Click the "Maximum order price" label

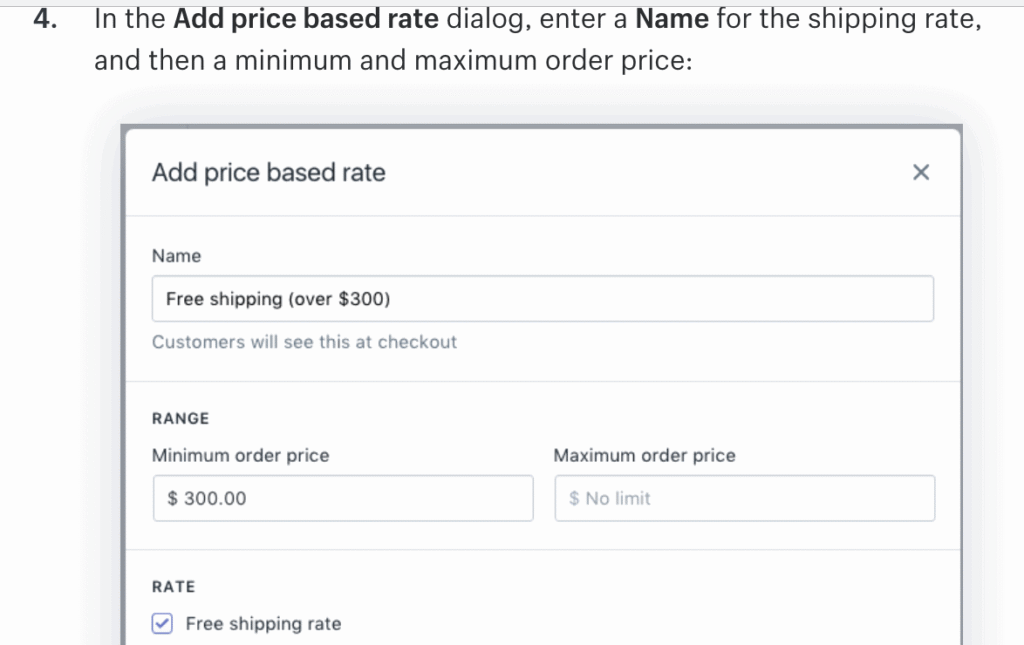tap(644, 456)
